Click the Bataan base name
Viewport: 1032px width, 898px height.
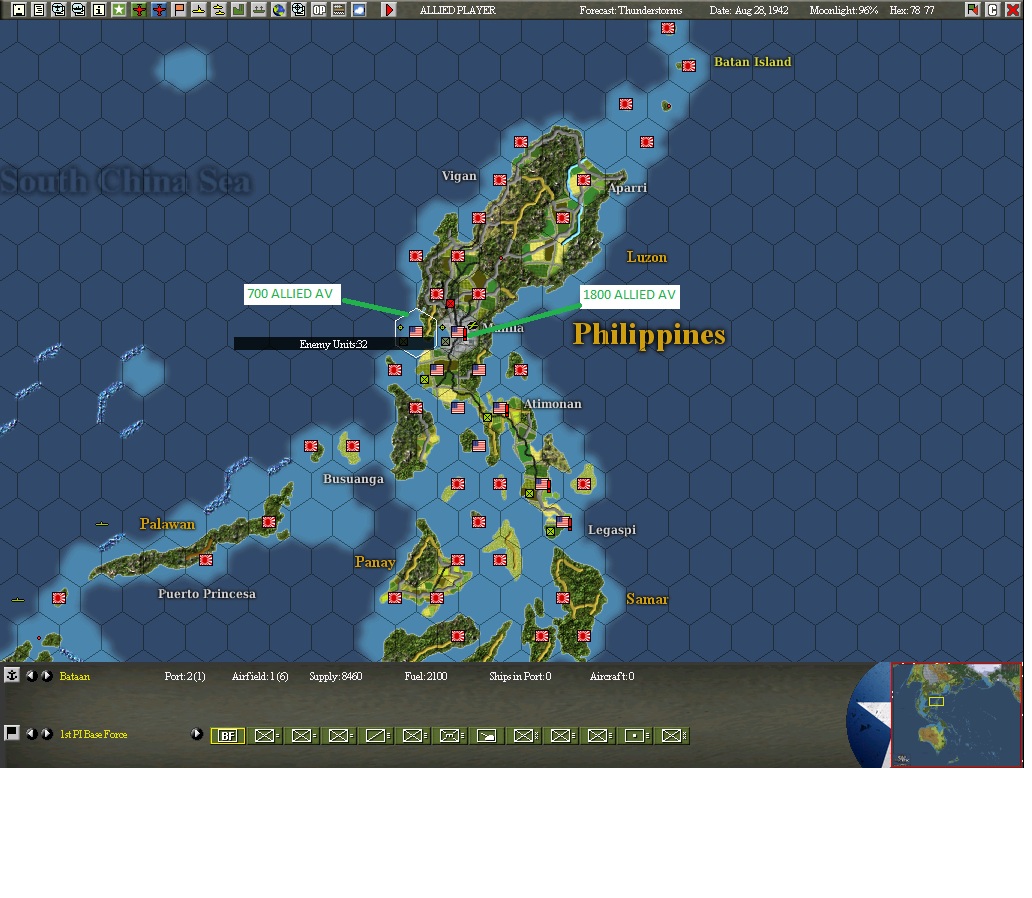click(74, 676)
